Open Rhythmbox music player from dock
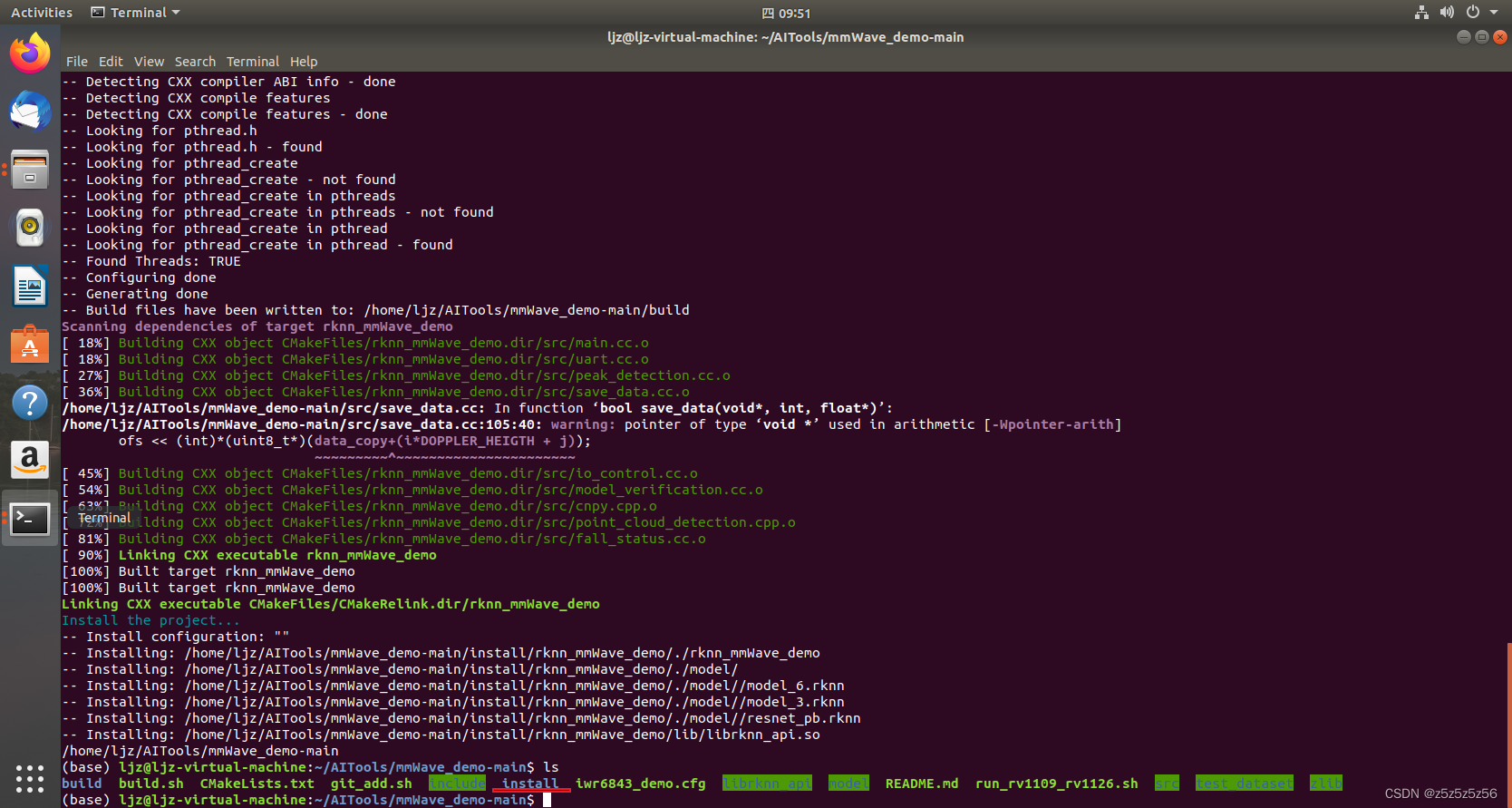 (30, 228)
